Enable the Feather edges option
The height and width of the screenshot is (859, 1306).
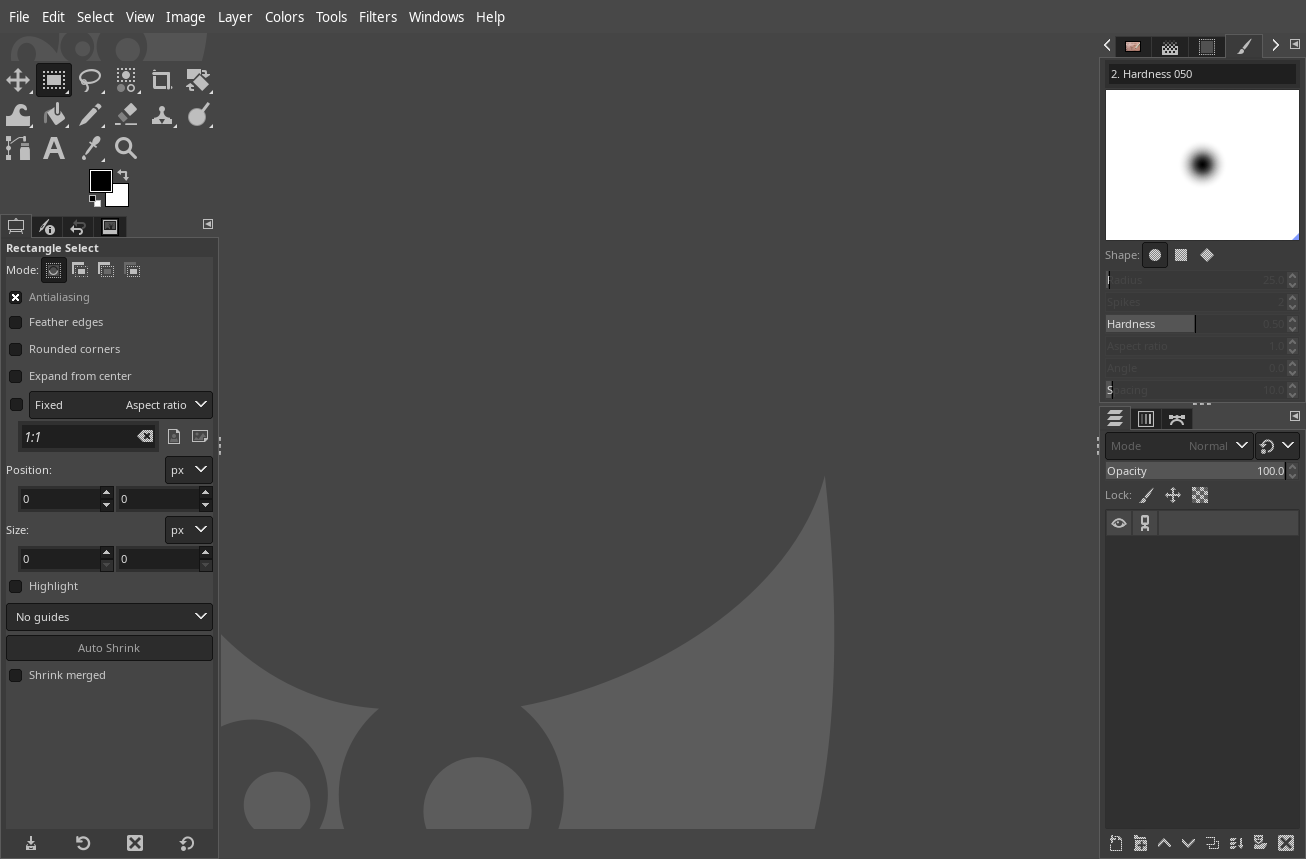pos(16,322)
